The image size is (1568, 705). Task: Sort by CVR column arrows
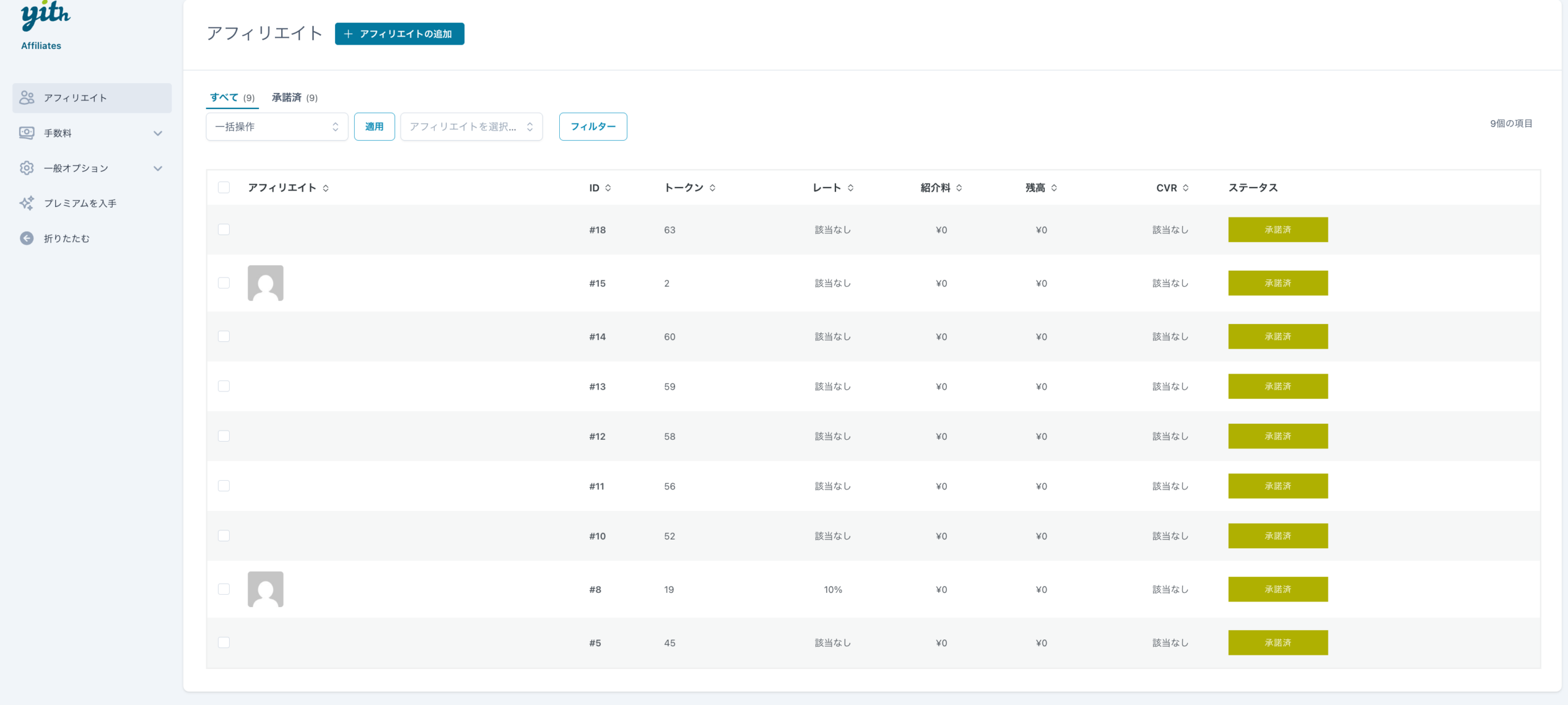point(1186,188)
